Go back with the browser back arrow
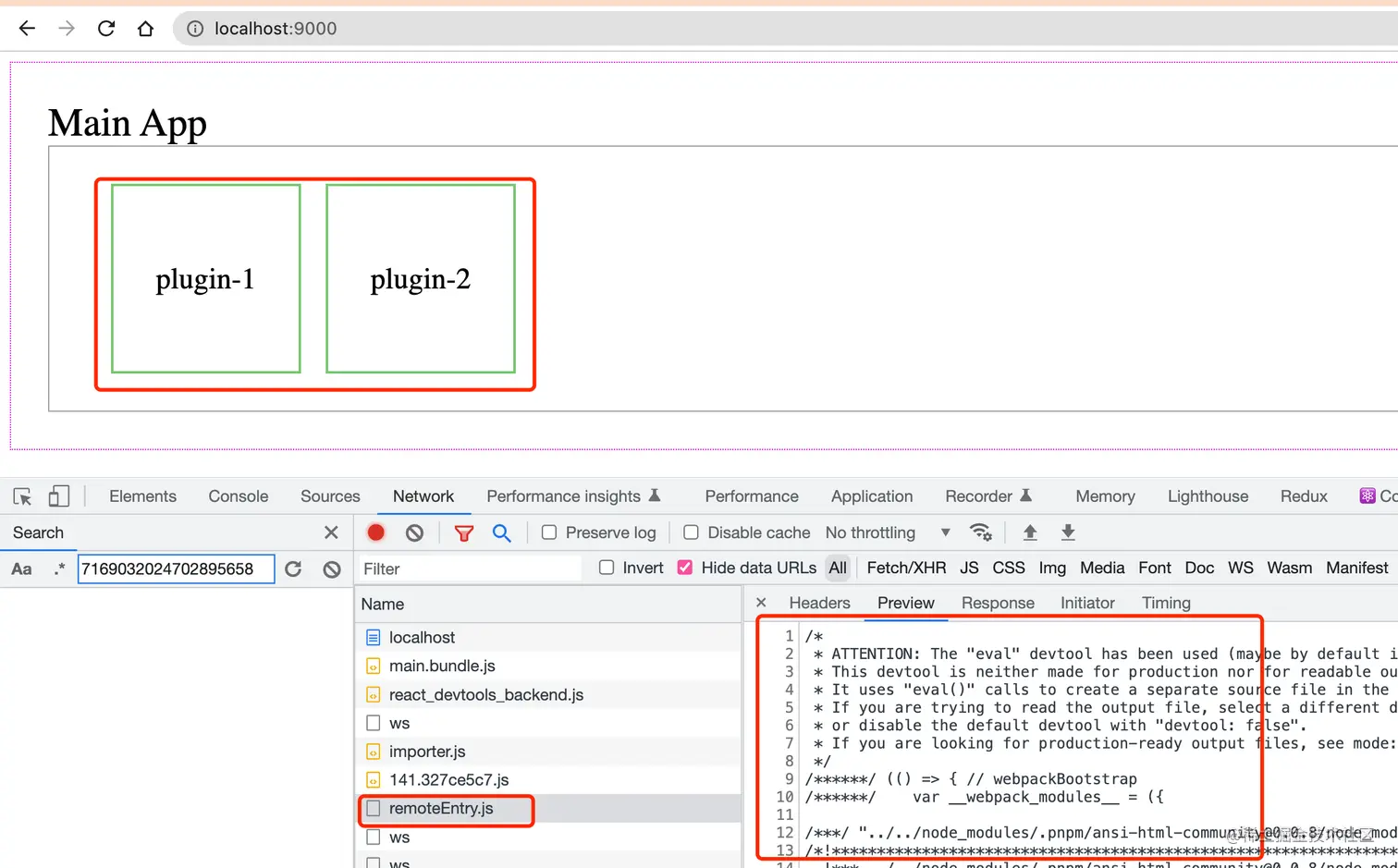Image resolution: width=1398 pixels, height=868 pixels. pos(27,29)
